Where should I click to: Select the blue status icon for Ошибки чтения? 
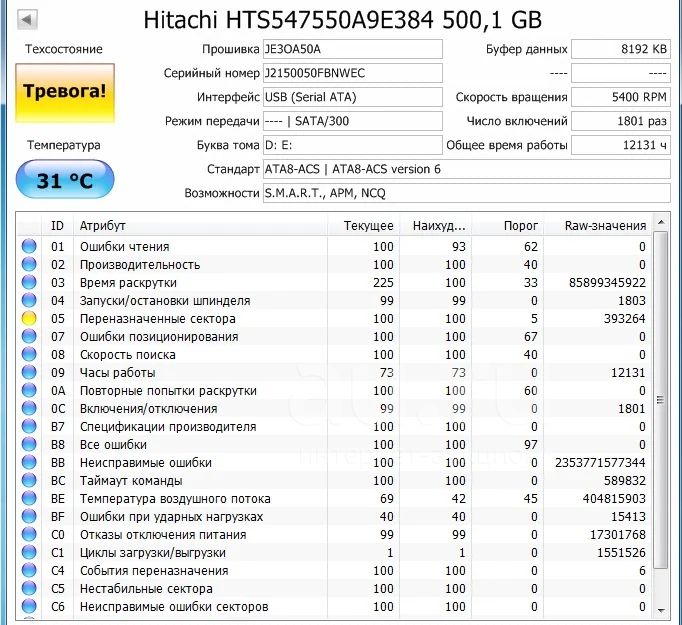click(x=29, y=246)
